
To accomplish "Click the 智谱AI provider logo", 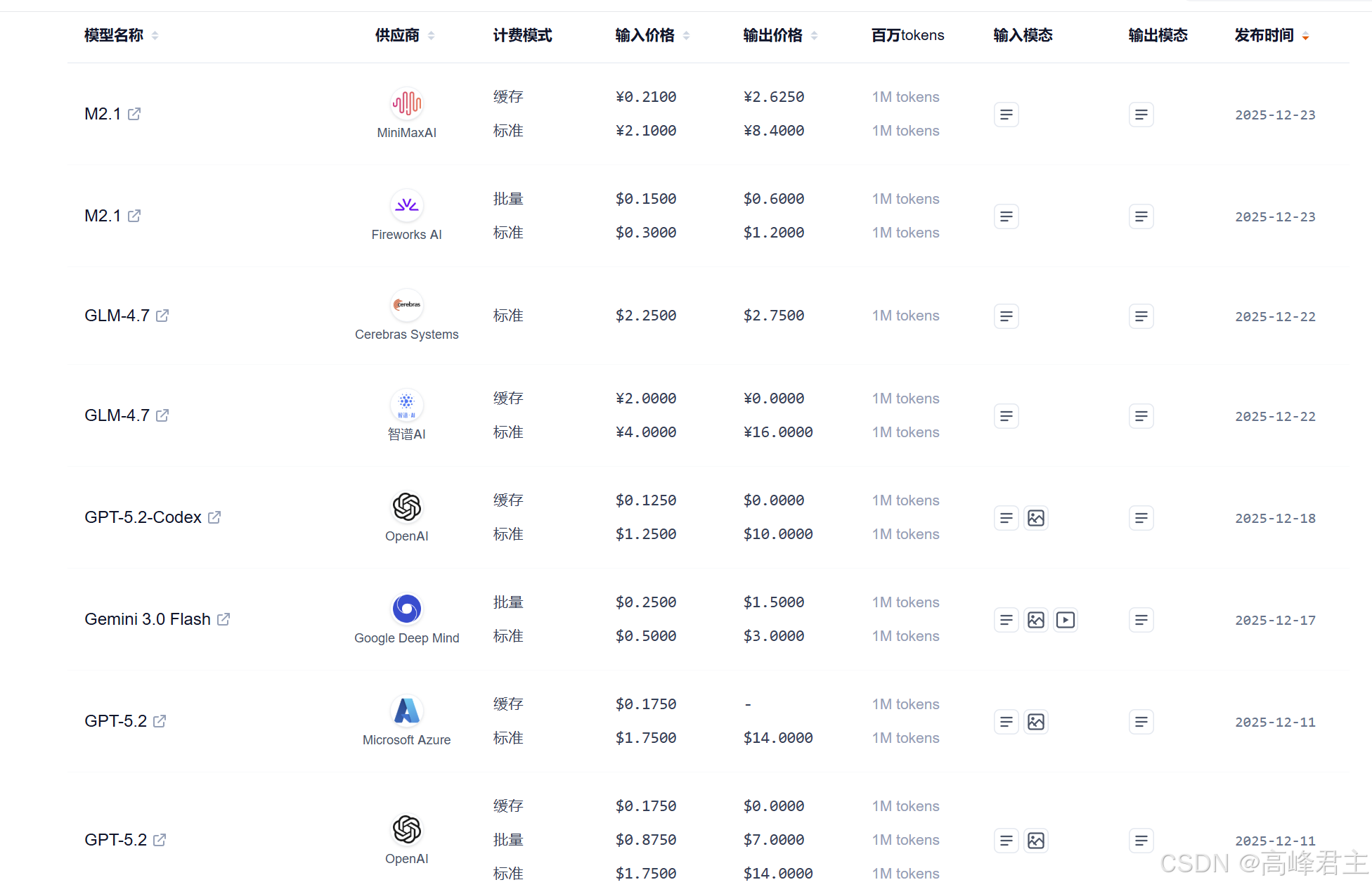I will point(406,405).
